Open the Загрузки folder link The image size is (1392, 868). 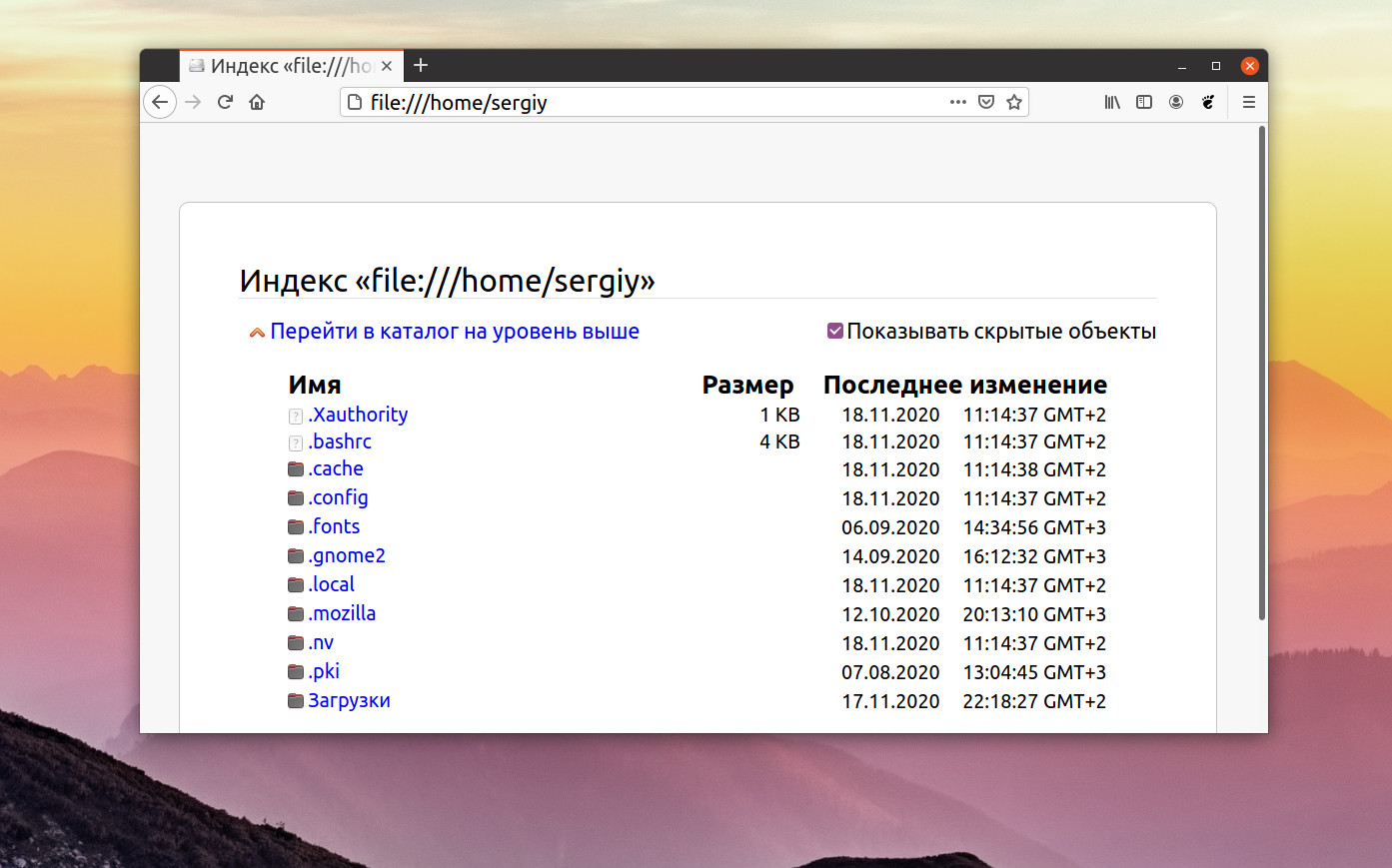click(349, 700)
